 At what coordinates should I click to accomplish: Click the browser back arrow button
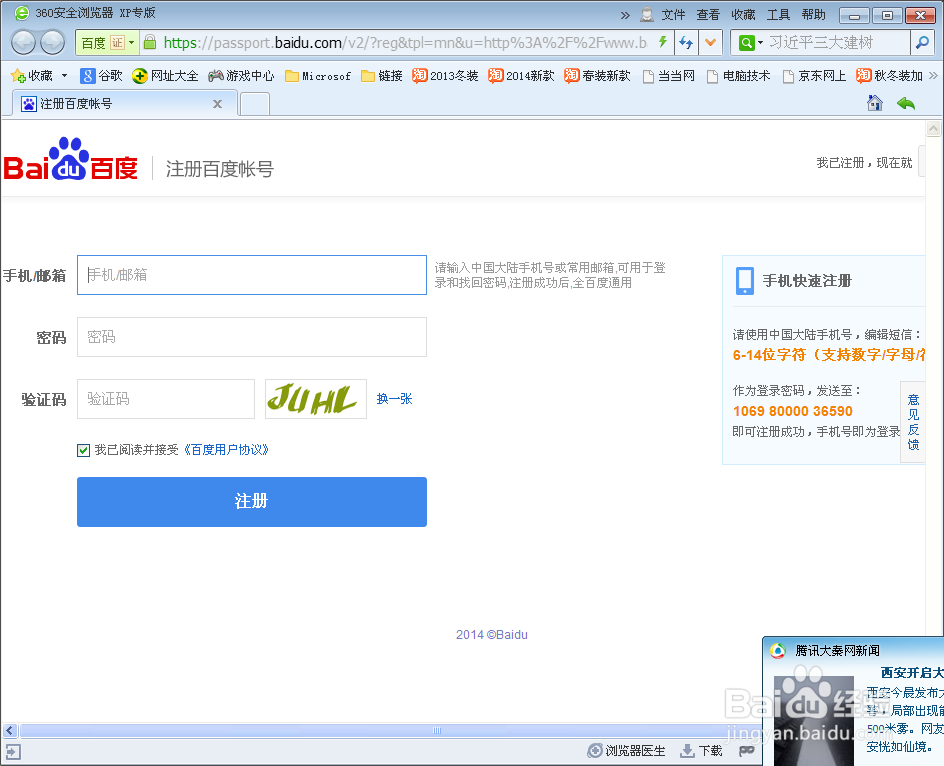pos(23,42)
